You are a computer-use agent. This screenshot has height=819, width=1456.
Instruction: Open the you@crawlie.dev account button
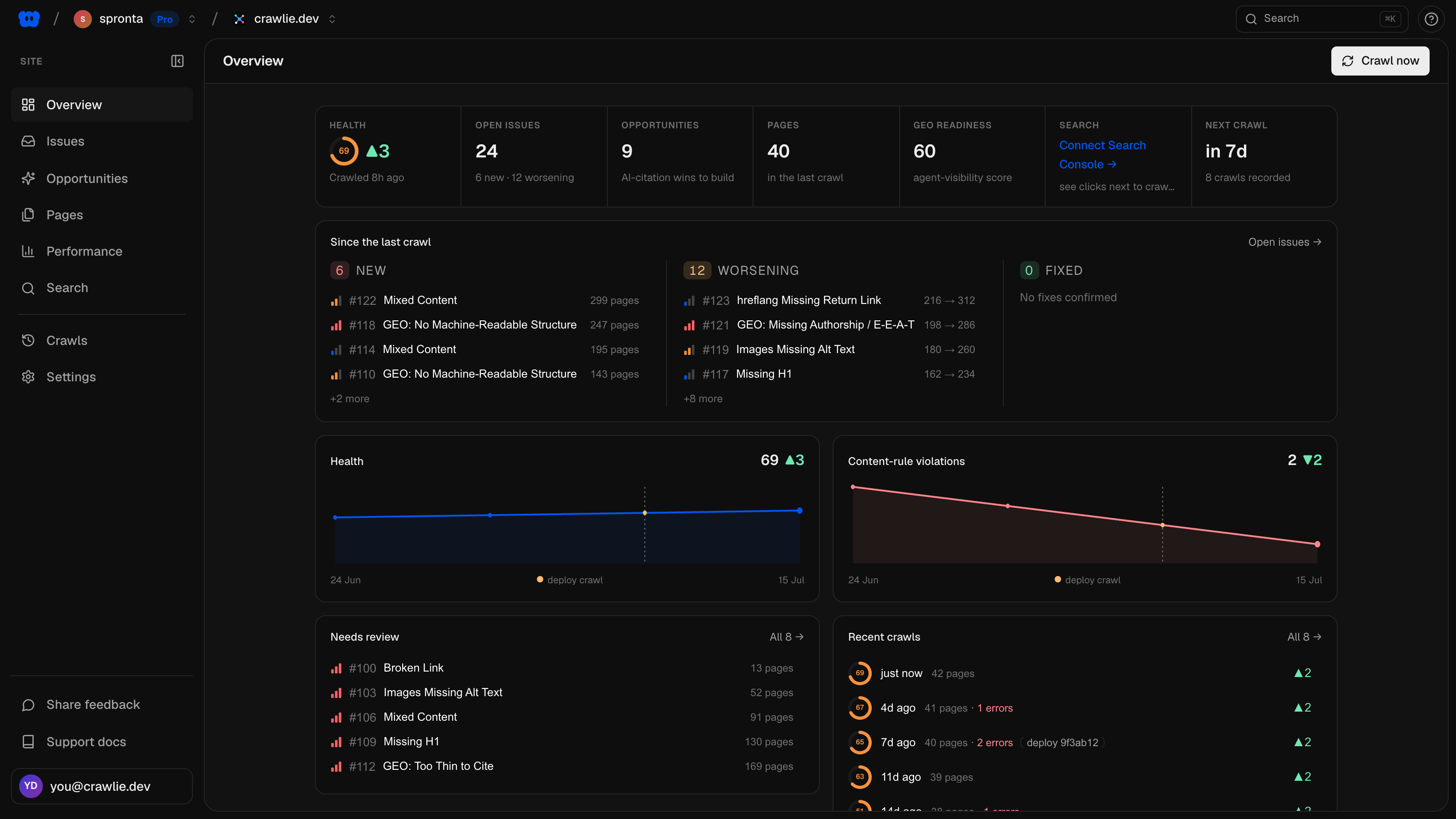(x=102, y=786)
